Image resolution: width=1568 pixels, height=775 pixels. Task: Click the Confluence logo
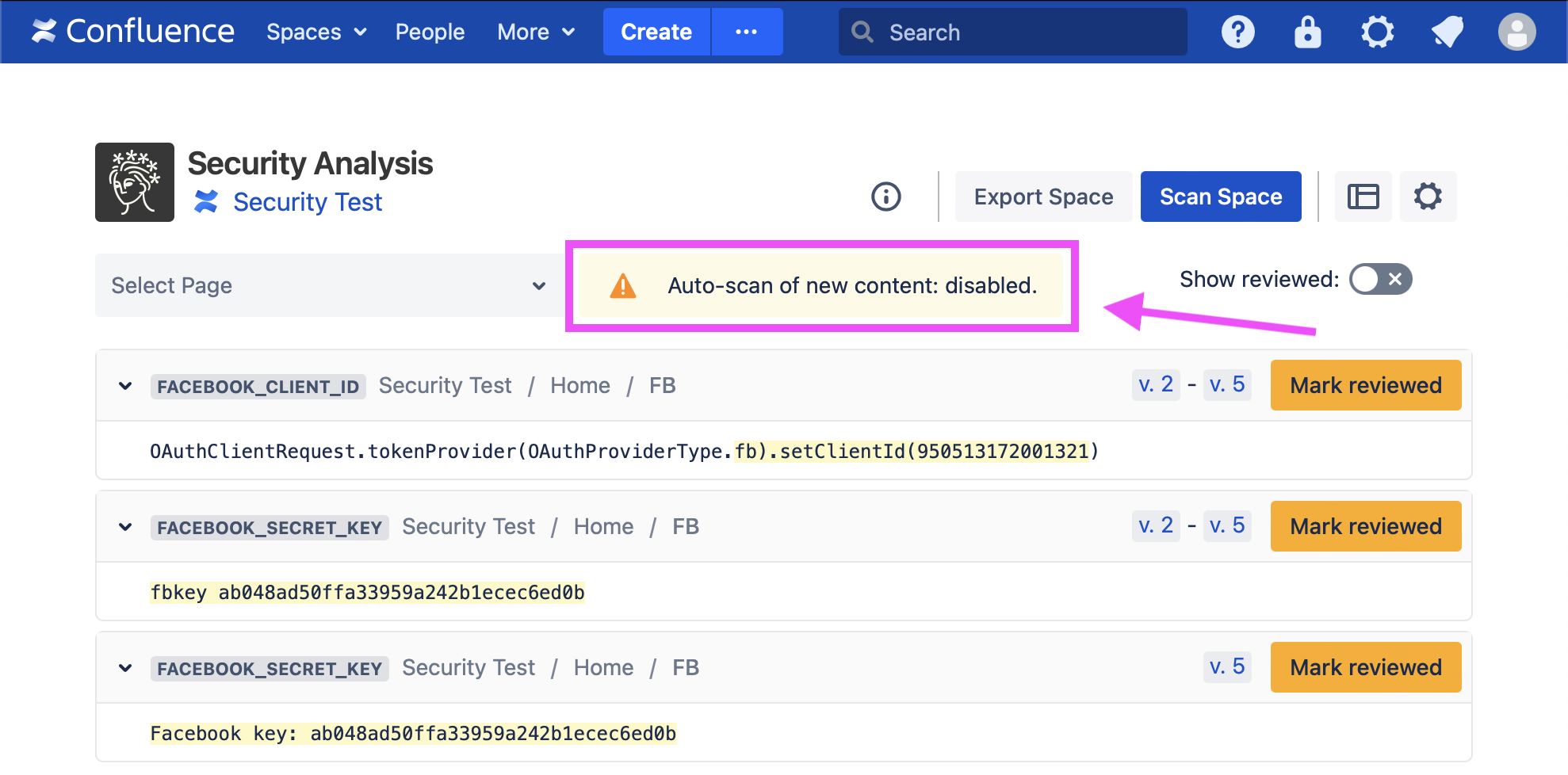point(133,32)
